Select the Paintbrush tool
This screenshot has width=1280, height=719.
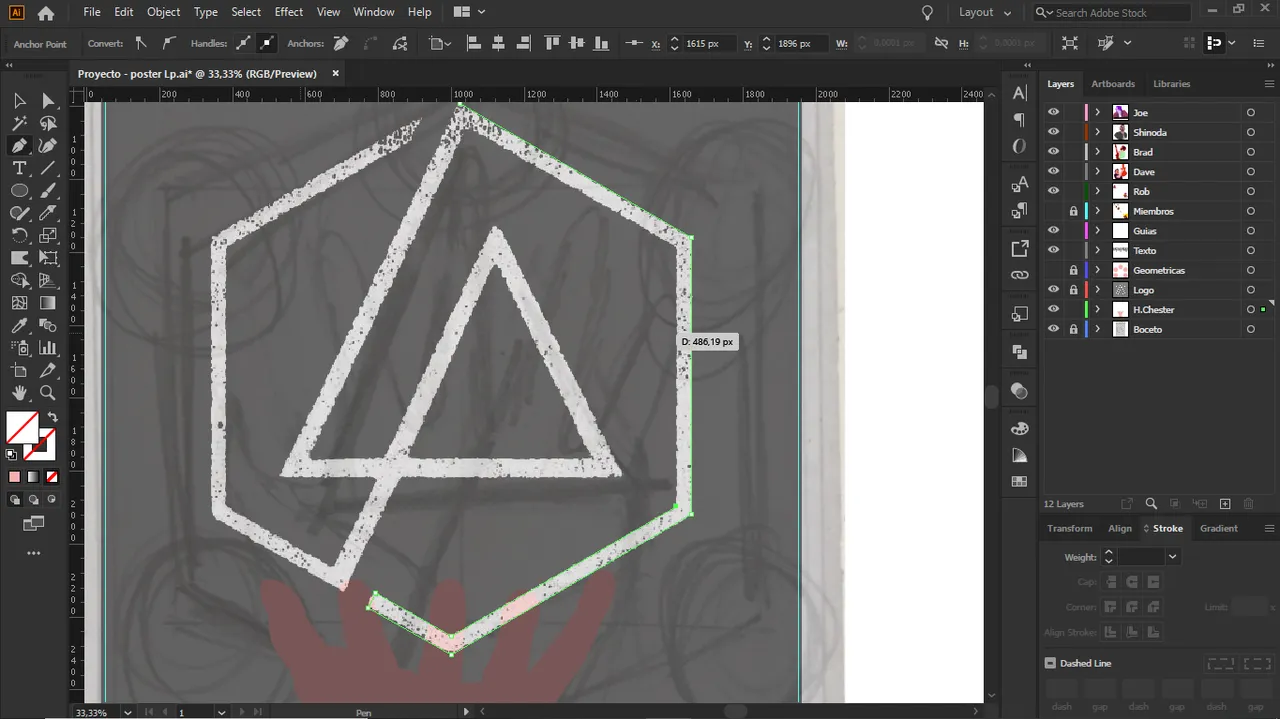click(48, 191)
